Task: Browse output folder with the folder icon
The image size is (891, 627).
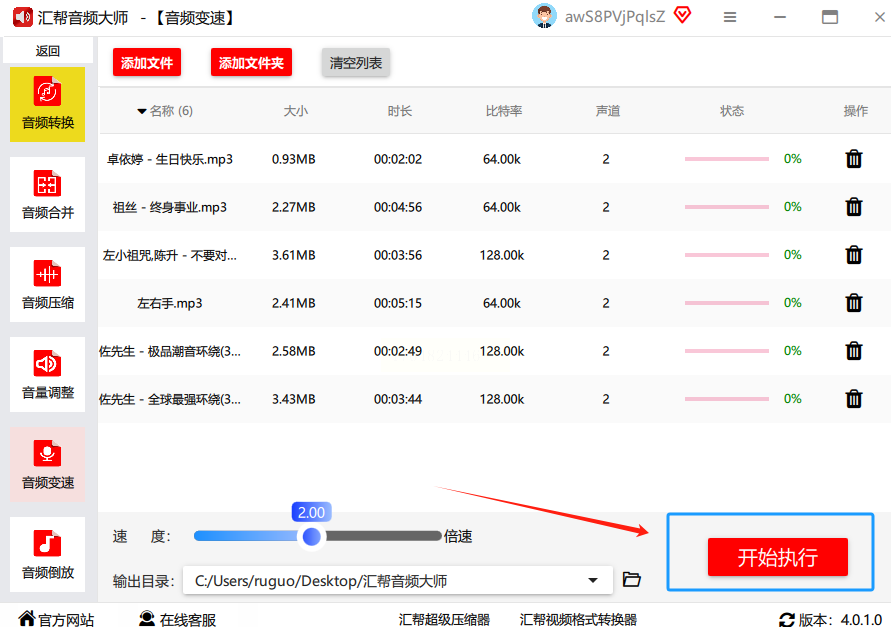Action: tap(631, 580)
